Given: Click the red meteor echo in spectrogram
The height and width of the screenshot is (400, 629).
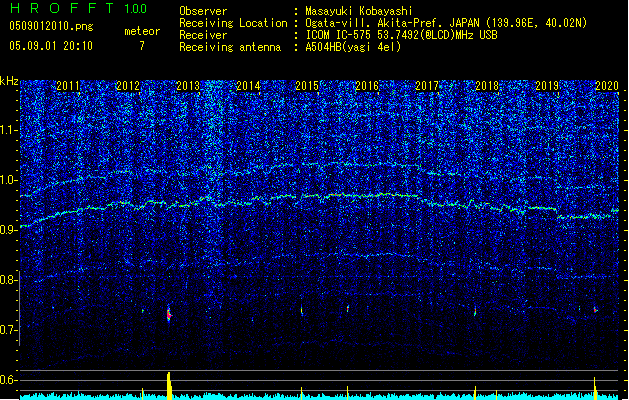Looking at the screenshot, I should coord(169,314).
